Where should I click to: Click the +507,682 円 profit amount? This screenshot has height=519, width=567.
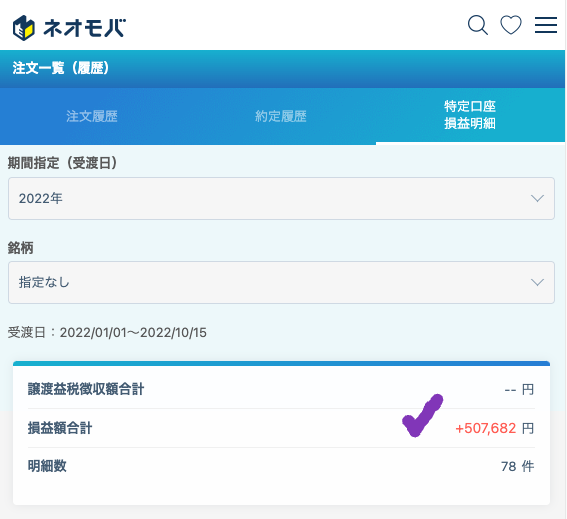pyautogui.click(x=494, y=428)
